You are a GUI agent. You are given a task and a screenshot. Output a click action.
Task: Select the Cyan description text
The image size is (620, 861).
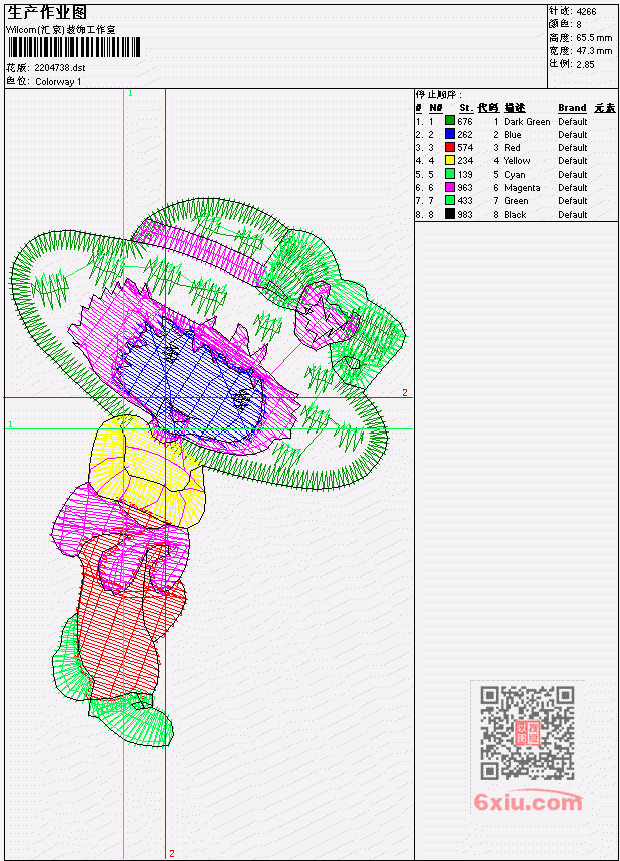(x=515, y=175)
